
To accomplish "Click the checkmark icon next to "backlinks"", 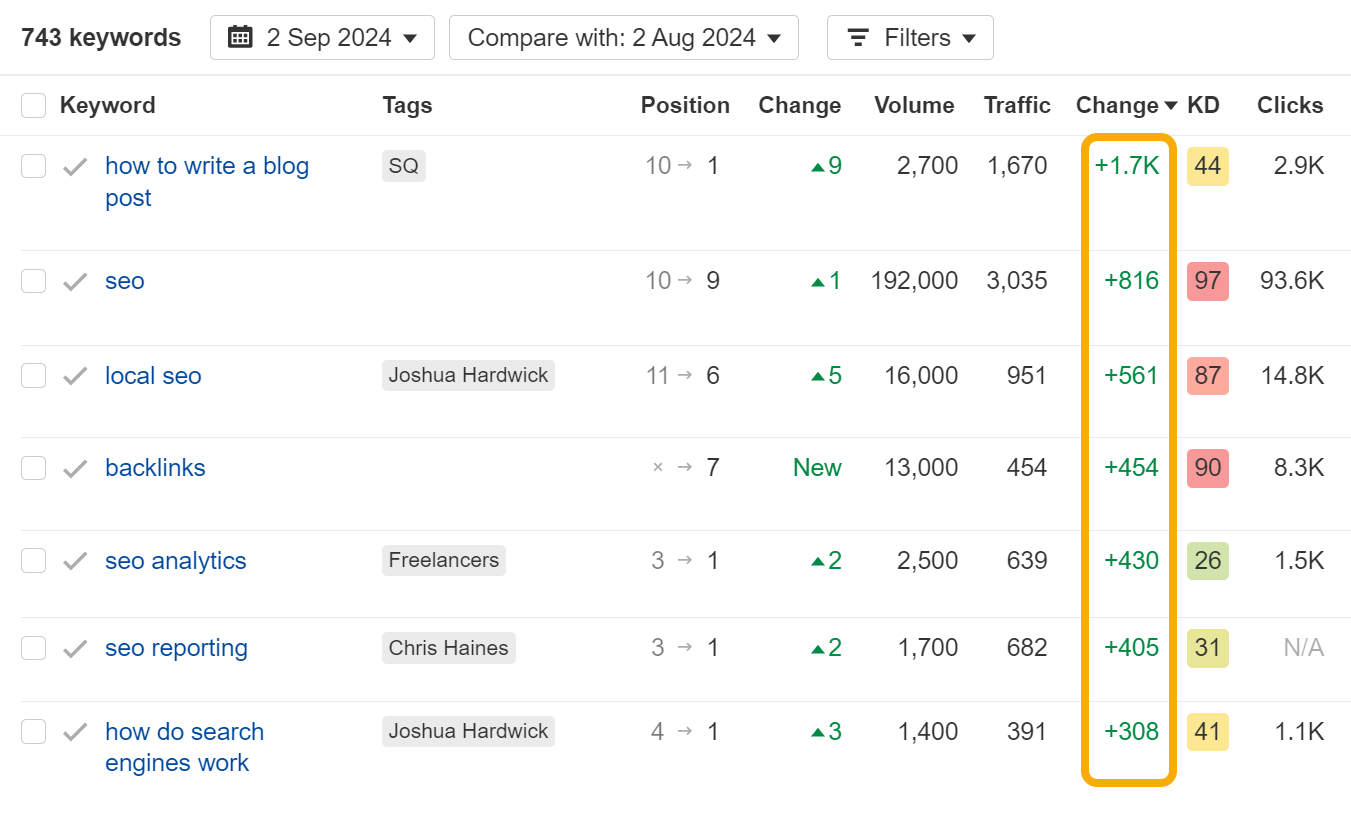I will pos(74,467).
